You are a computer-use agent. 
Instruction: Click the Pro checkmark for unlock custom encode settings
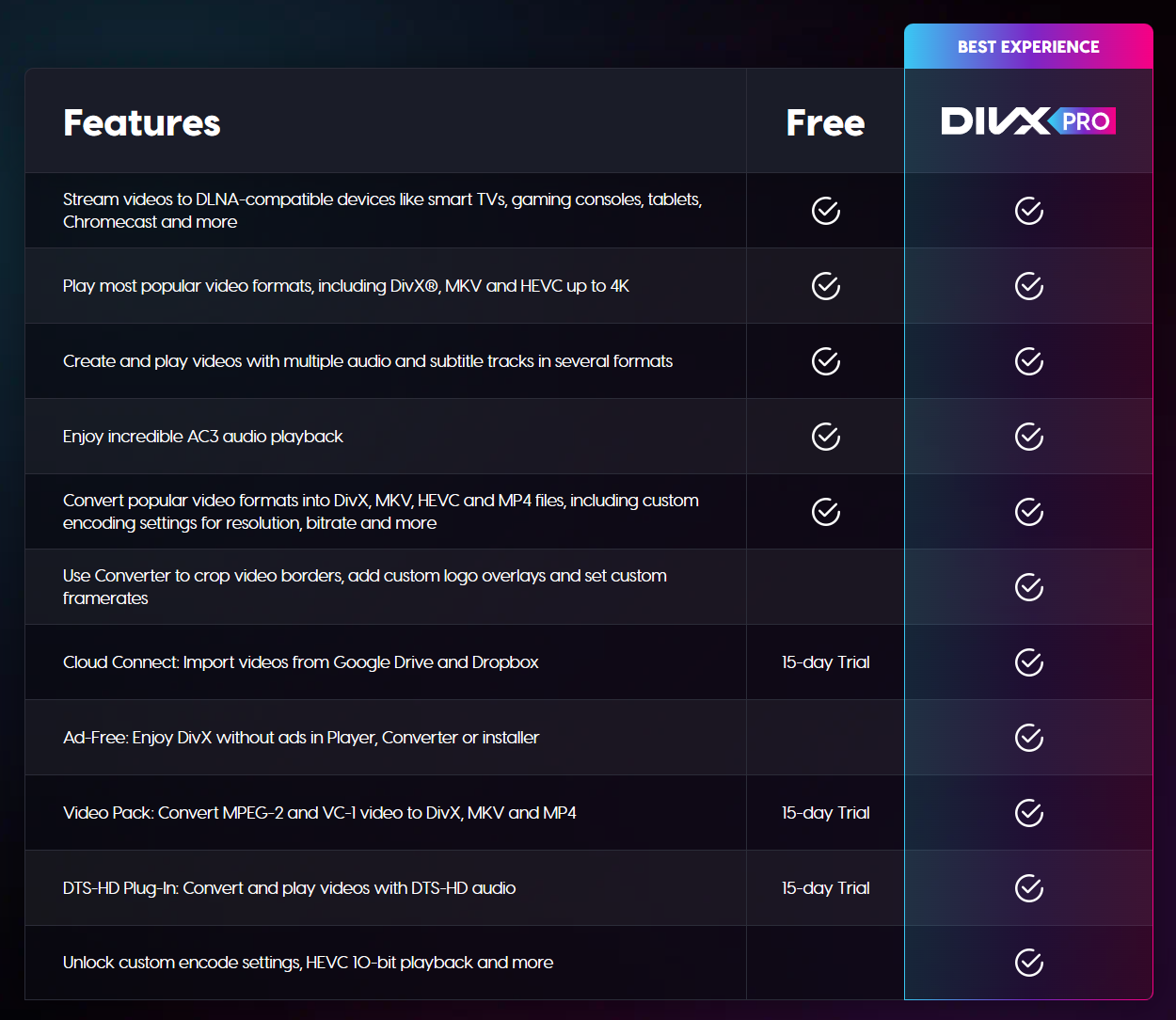[1028, 963]
